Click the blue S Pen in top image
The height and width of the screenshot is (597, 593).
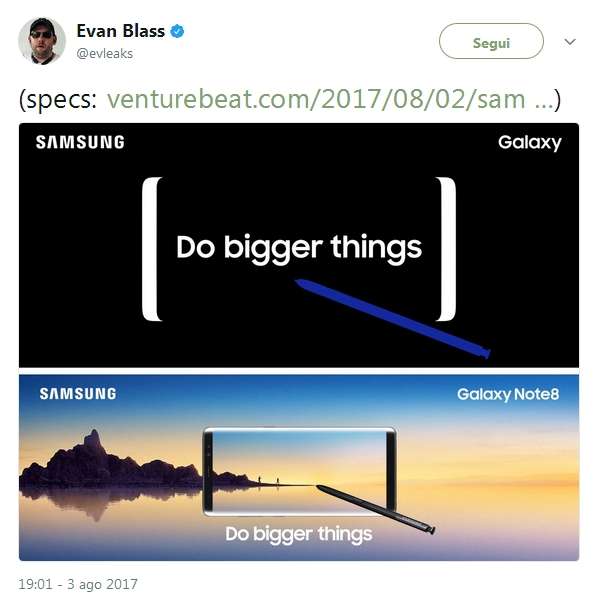pos(392,318)
